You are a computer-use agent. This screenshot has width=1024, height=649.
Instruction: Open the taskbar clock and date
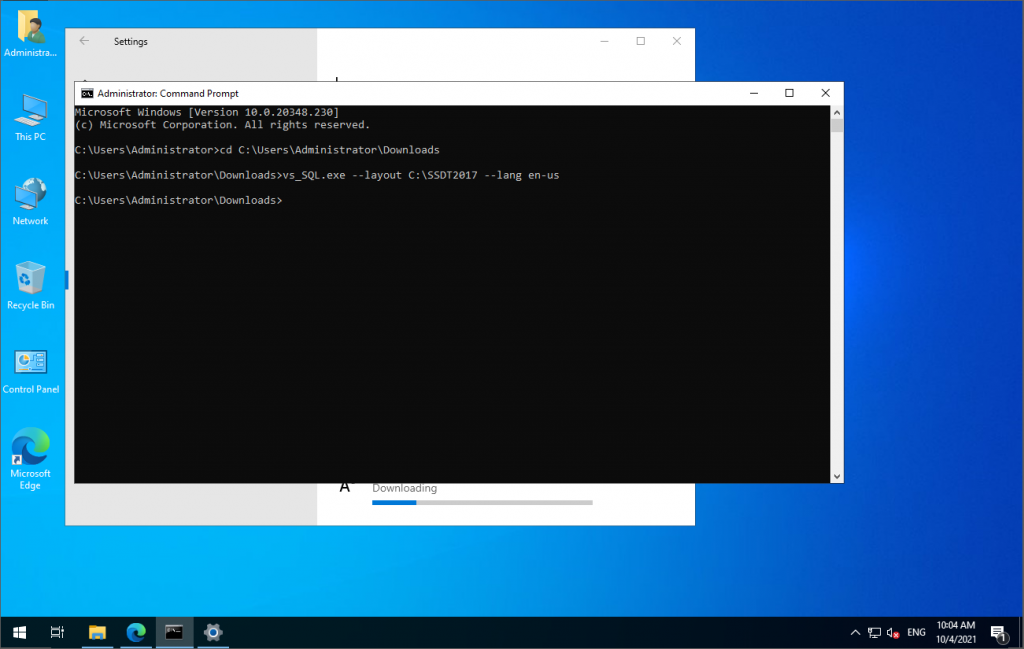tap(956, 632)
